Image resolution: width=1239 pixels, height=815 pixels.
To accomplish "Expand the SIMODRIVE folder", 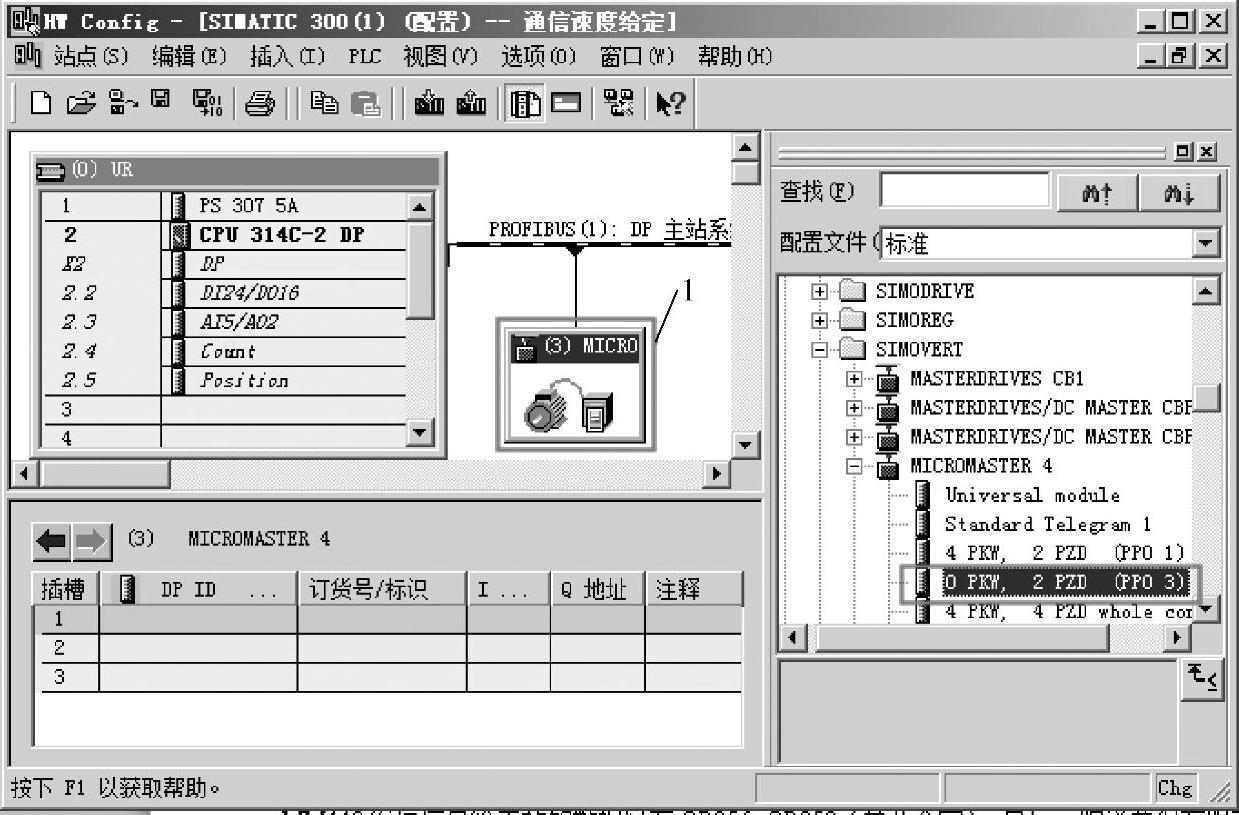I will 820,292.
